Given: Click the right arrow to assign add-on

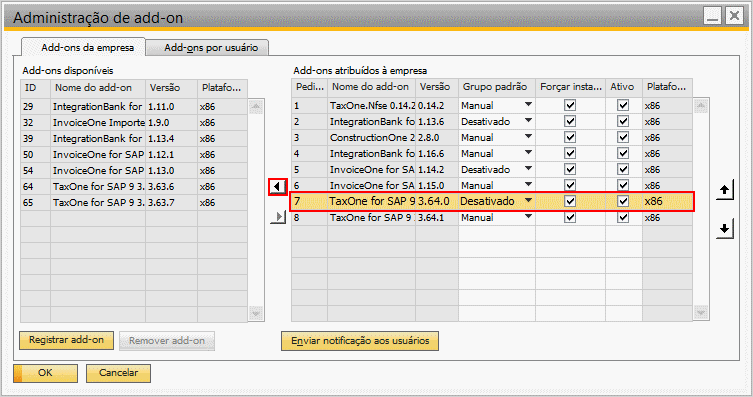Looking at the screenshot, I should tap(278, 217).
